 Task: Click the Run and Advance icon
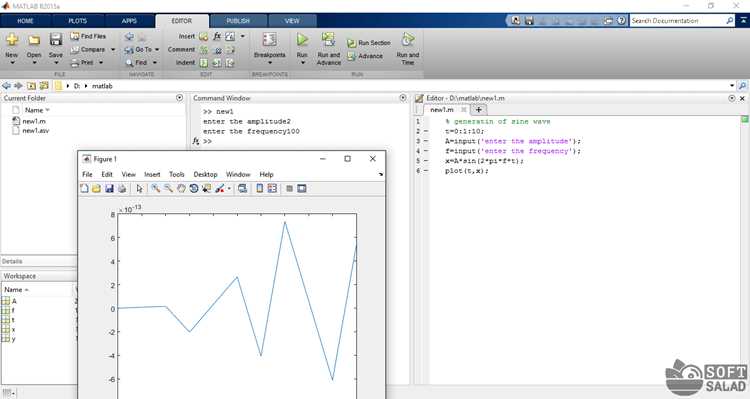click(328, 40)
